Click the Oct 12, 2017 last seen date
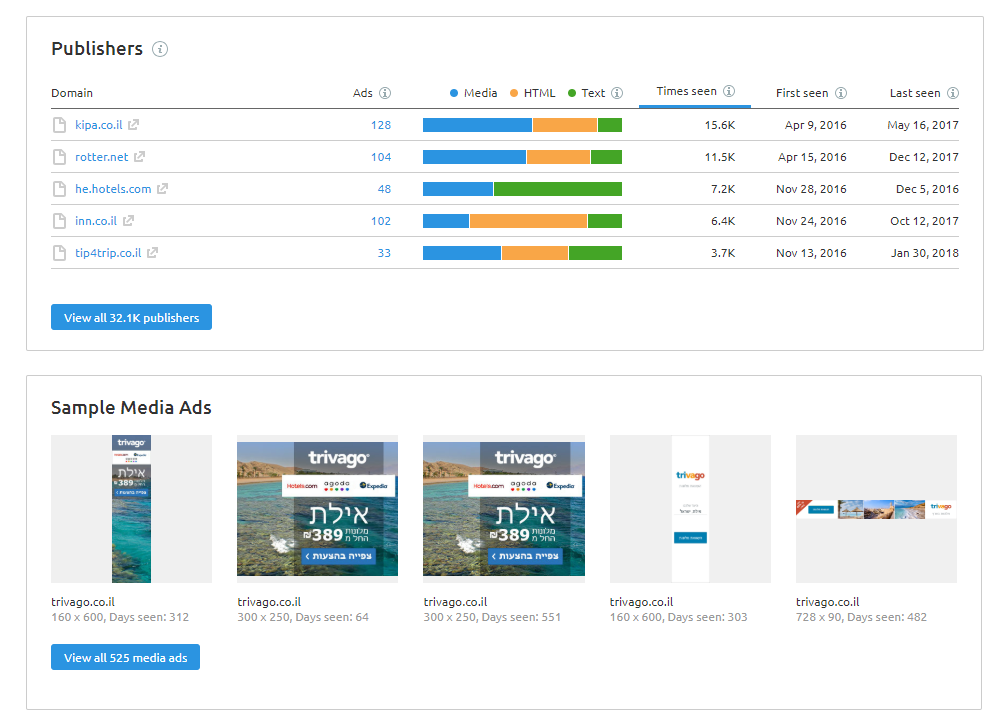This screenshot has height=719, width=1007. click(924, 221)
